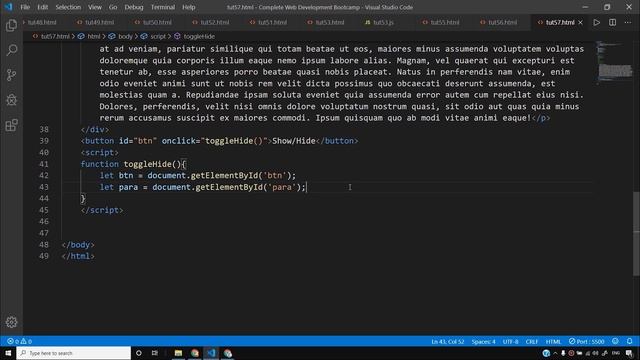Change indentation via Spaces: 4
This screenshot has height=360, width=640.
[x=483, y=341]
